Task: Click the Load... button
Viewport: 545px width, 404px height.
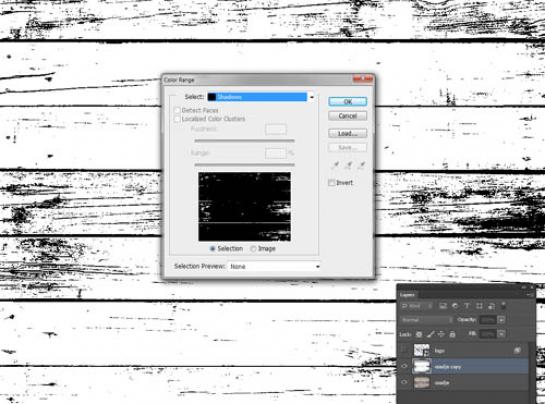Action: click(x=348, y=134)
